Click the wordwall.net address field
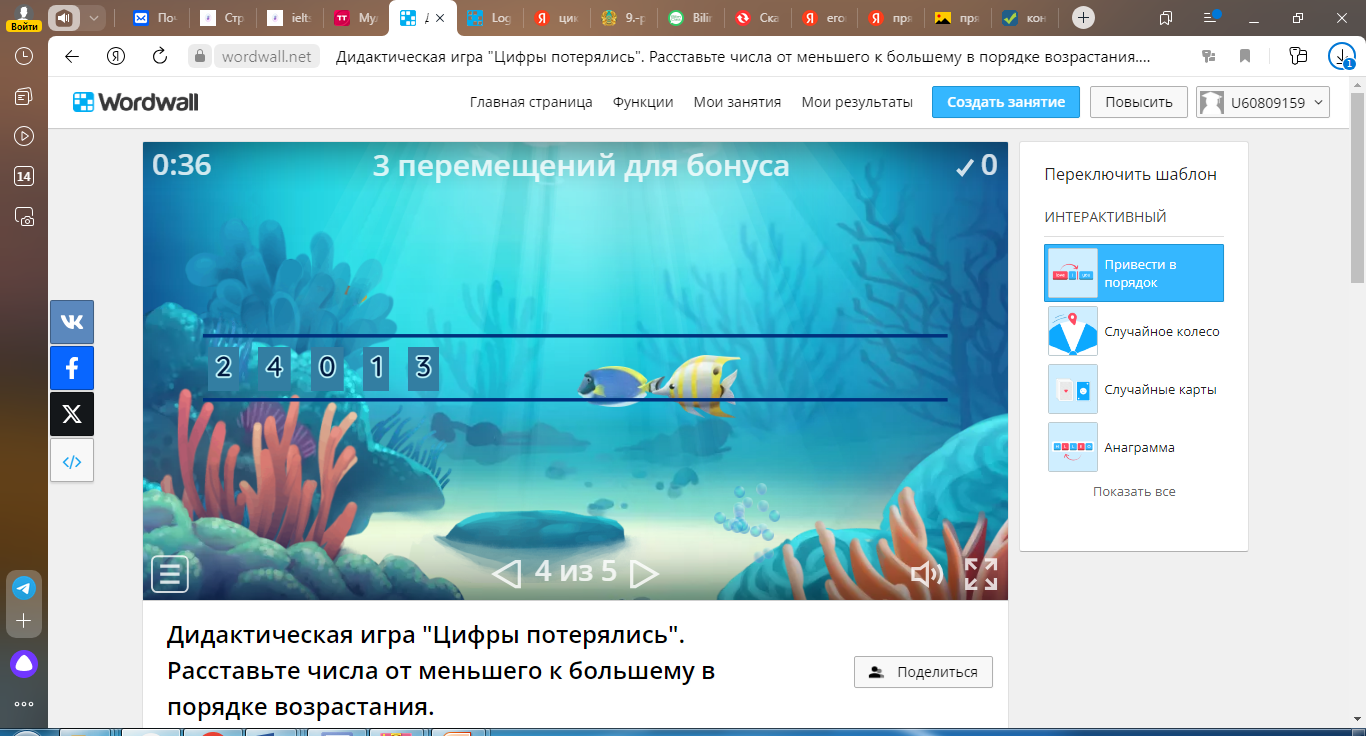 [x=266, y=57]
